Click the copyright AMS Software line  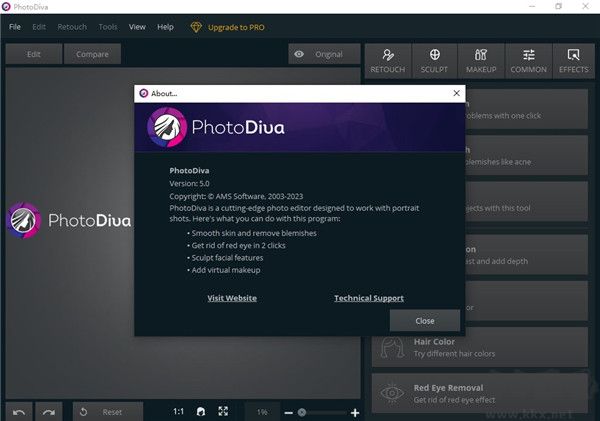click(x=236, y=196)
